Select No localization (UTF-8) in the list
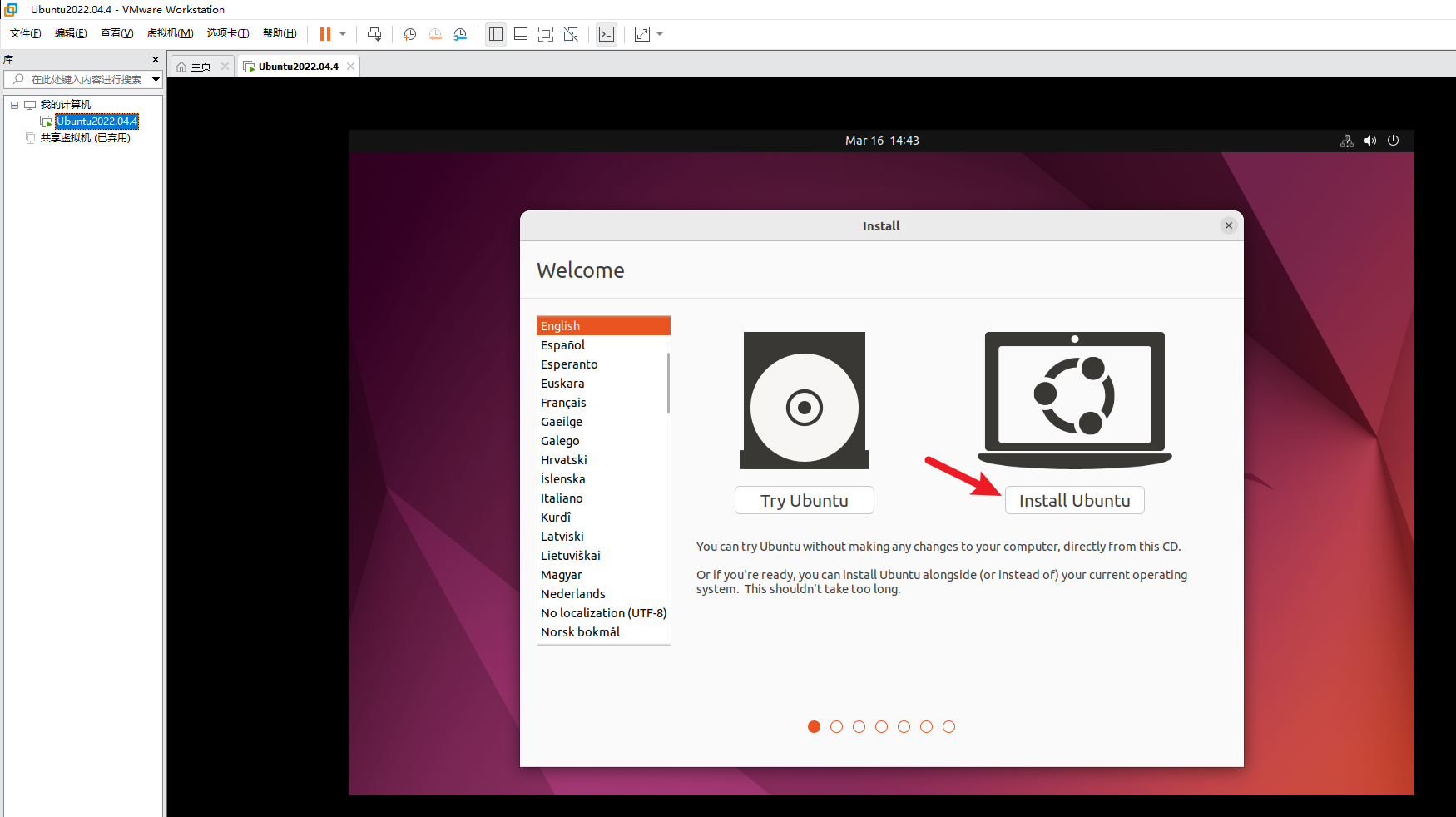 tap(602, 613)
